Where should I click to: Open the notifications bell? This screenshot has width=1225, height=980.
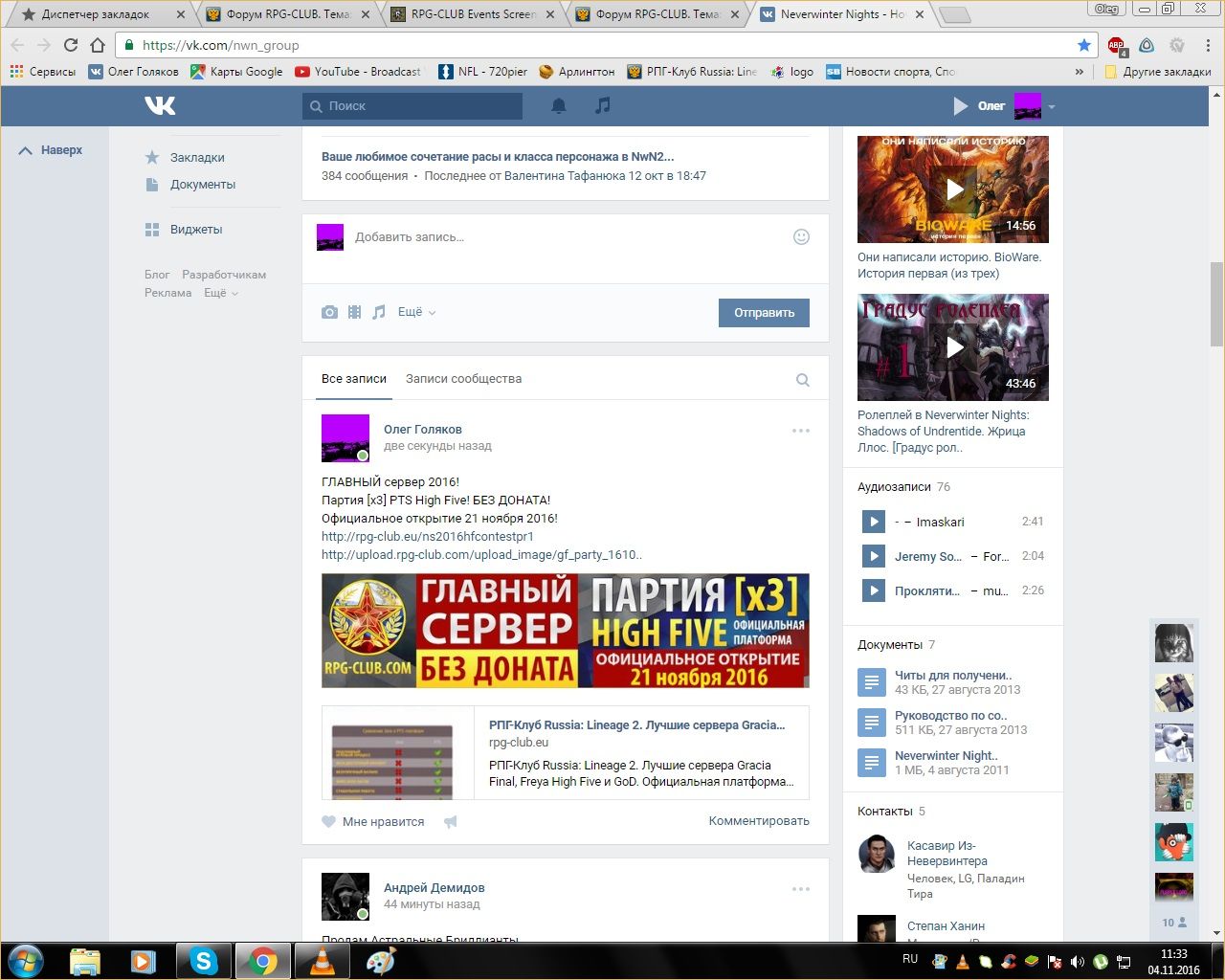pyautogui.click(x=559, y=105)
